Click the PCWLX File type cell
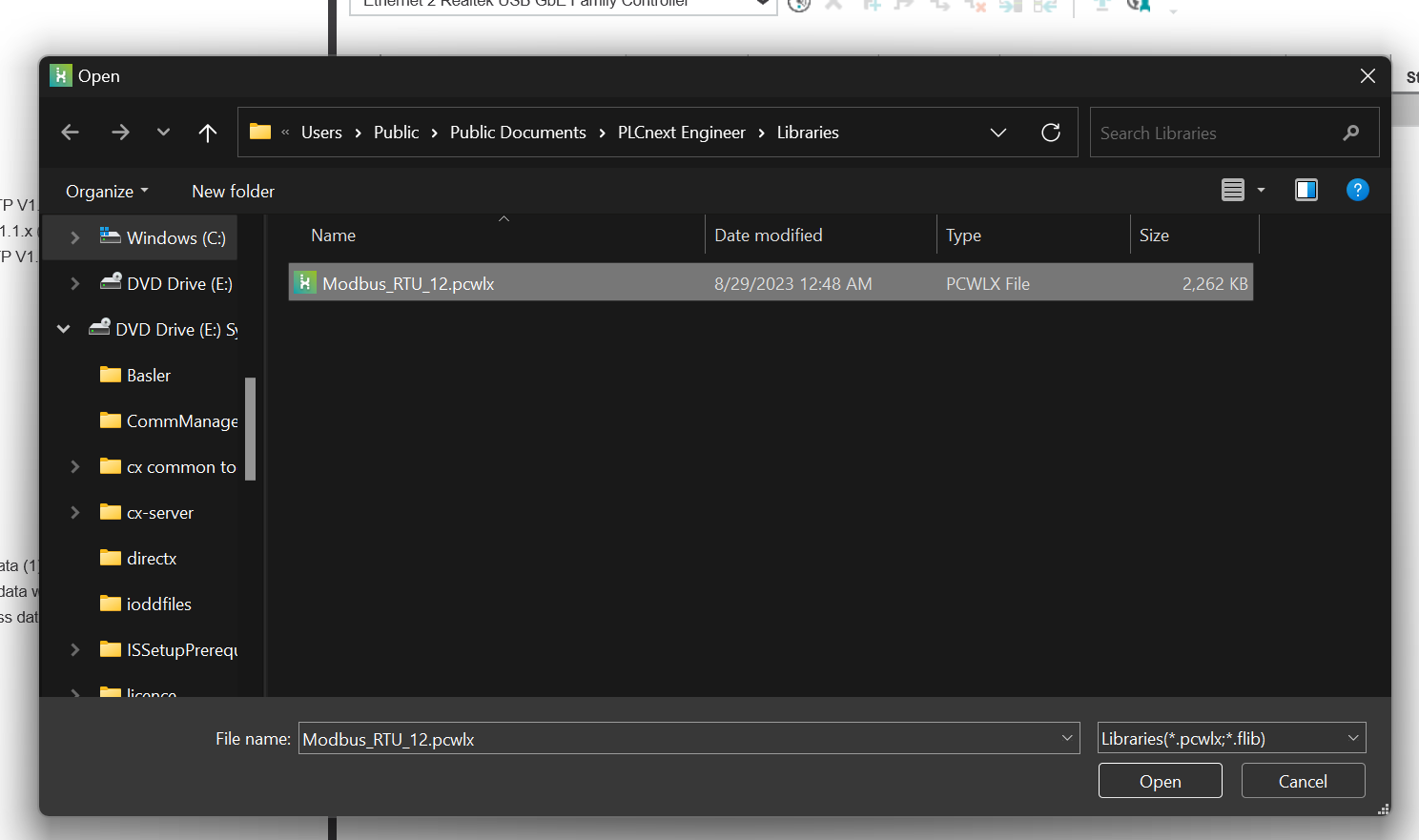This screenshot has height=840, width=1419. (x=987, y=283)
